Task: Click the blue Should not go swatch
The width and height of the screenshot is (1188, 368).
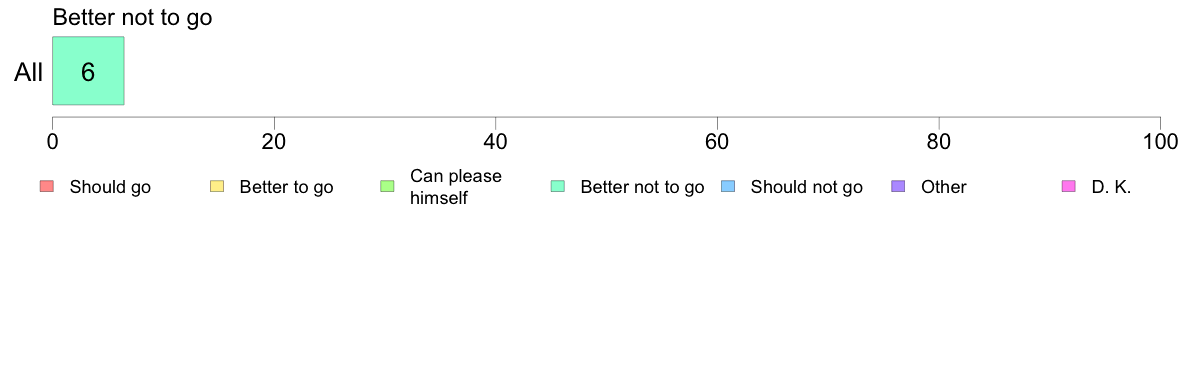Action: tap(728, 186)
